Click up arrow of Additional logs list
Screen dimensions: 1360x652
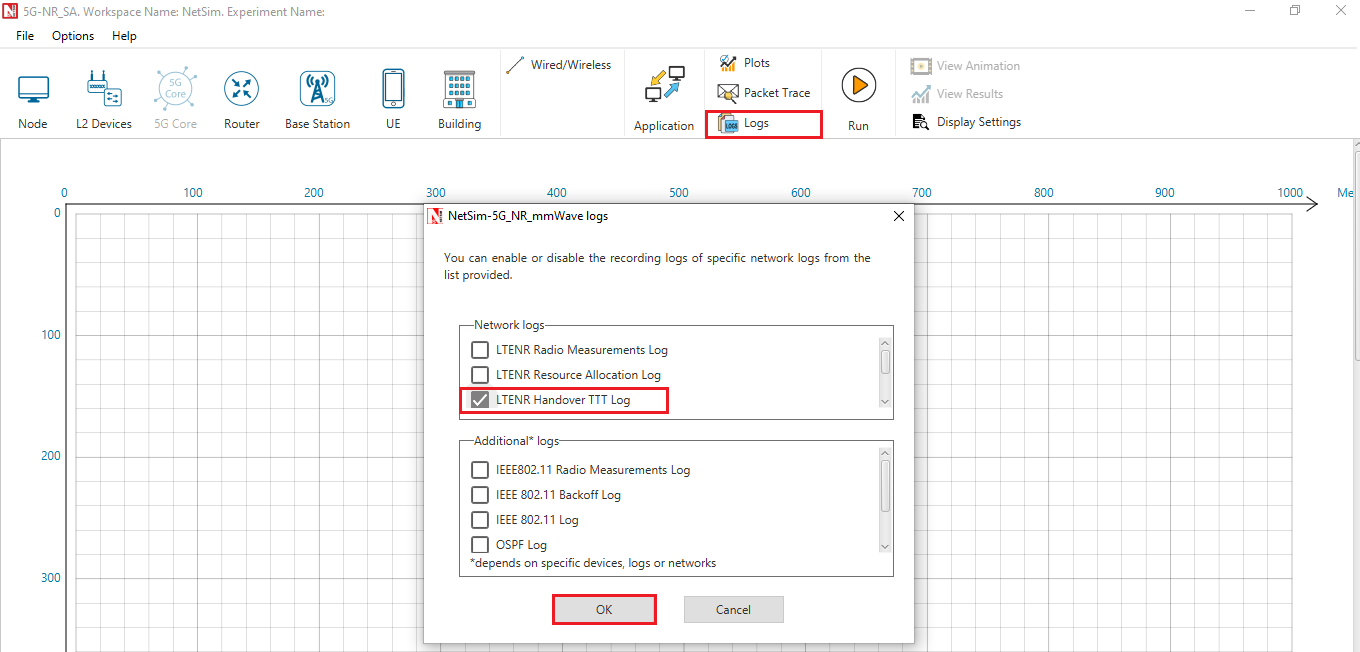885,453
